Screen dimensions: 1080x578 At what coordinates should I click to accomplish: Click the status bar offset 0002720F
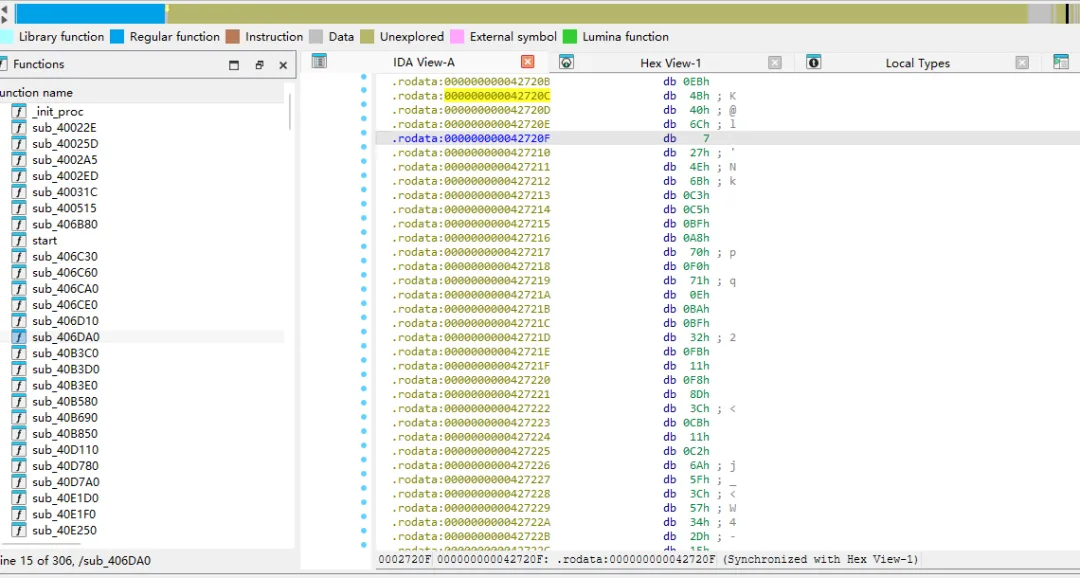coord(404,559)
